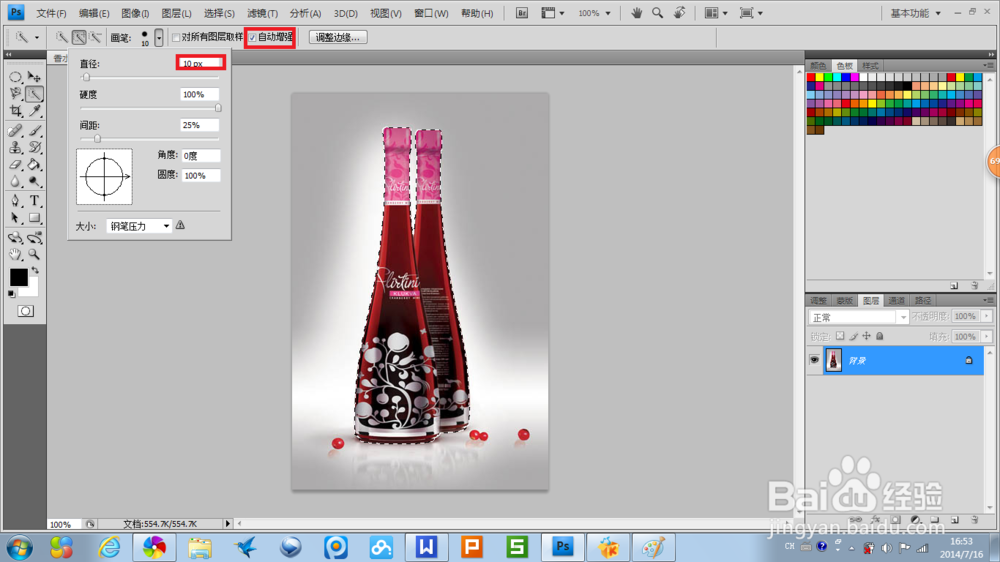Switch to the 通道 tab
Image resolution: width=1000 pixels, height=562 pixels.
(x=896, y=300)
